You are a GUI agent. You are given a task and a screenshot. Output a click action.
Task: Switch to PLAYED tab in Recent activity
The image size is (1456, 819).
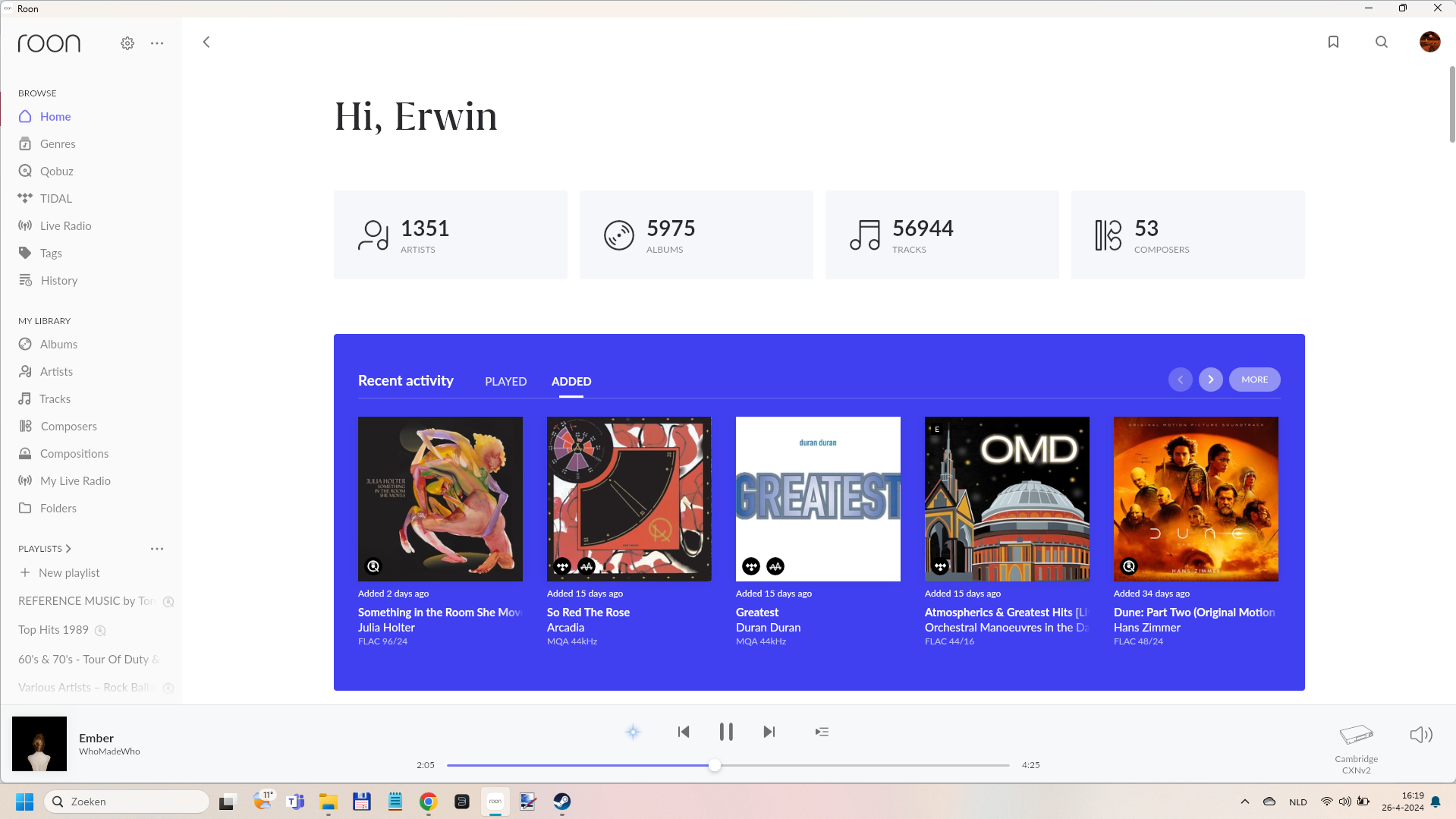(x=505, y=381)
